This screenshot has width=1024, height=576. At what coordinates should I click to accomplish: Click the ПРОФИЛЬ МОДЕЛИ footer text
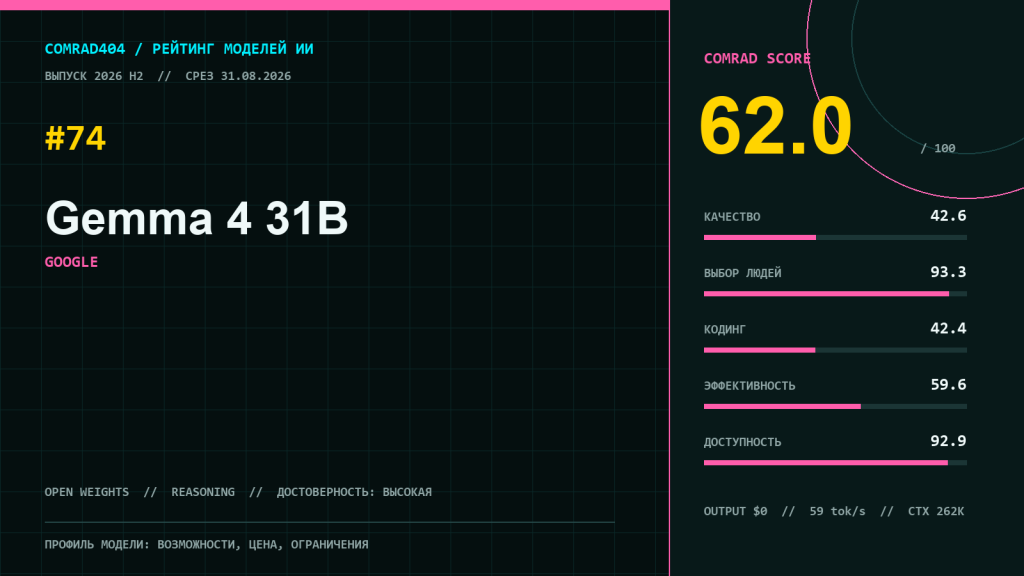(206, 544)
